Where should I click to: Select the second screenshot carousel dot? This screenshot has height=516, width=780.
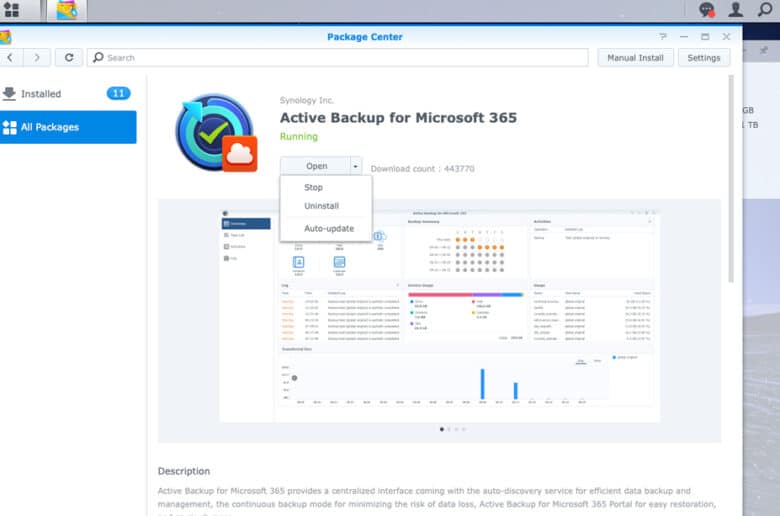click(449, 429)
